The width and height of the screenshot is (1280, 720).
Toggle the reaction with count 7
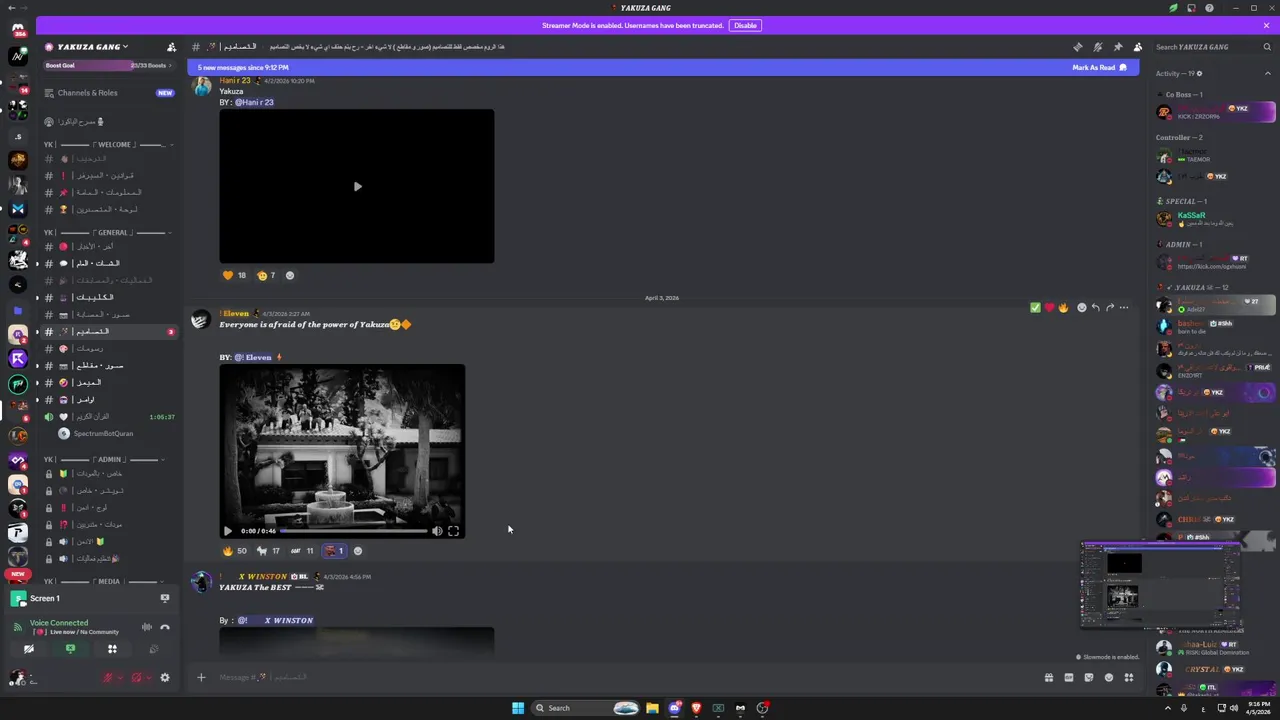coord(266,275)
